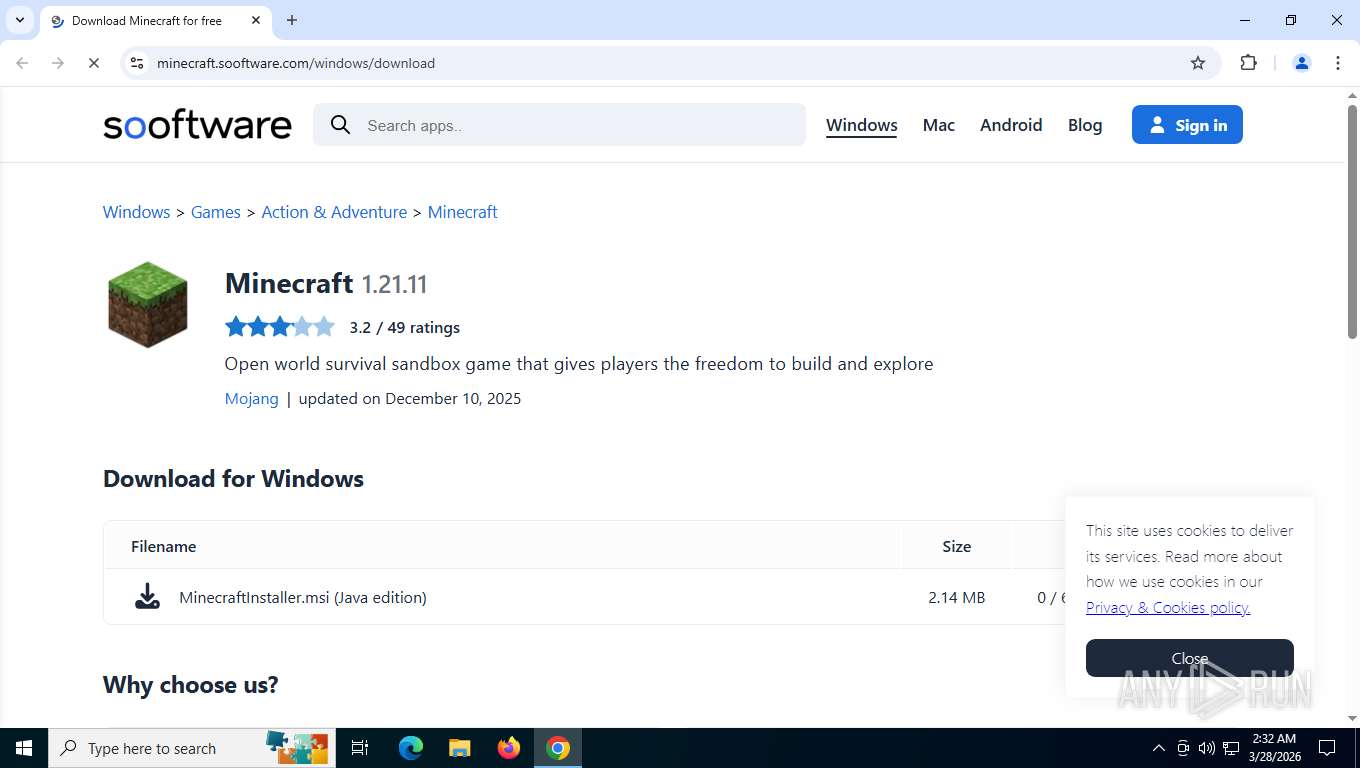Open the Chrome profile avatar
This screenshot has width=1360, height=768.
[x=1302, y=63]
